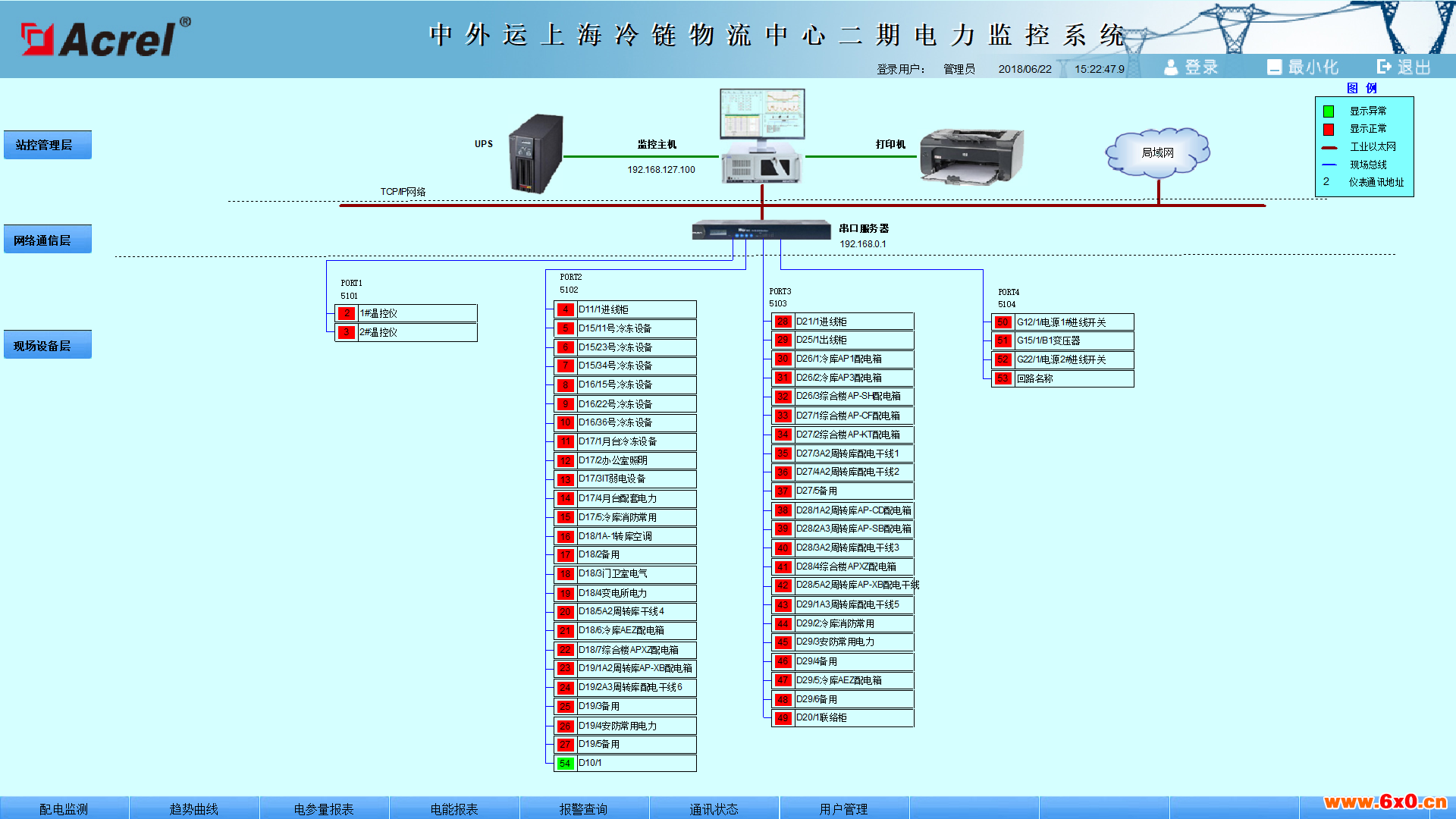Click the Acrel logo
This screenshot has height=819, width=1456.
pyautogui.click(x=105, y=37)
